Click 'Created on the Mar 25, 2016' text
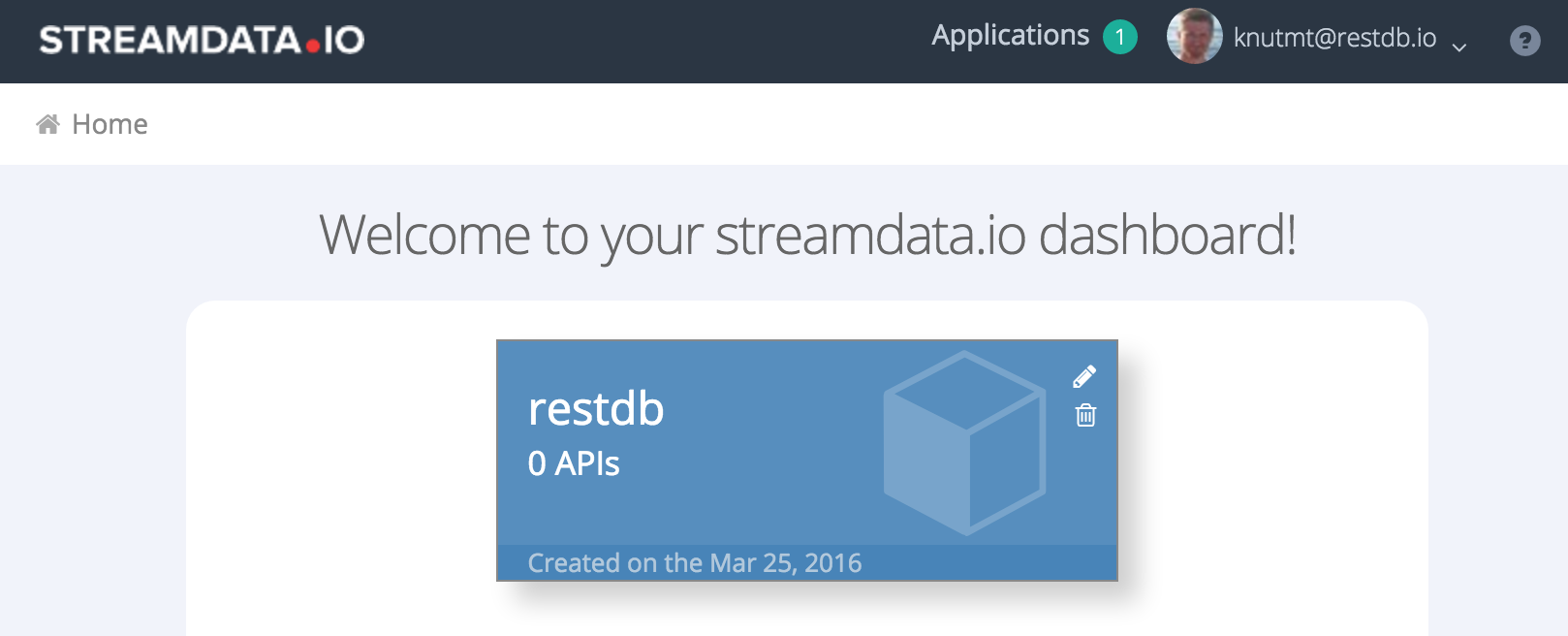This screenshot has height=636, width=1568. coord(695,563)
